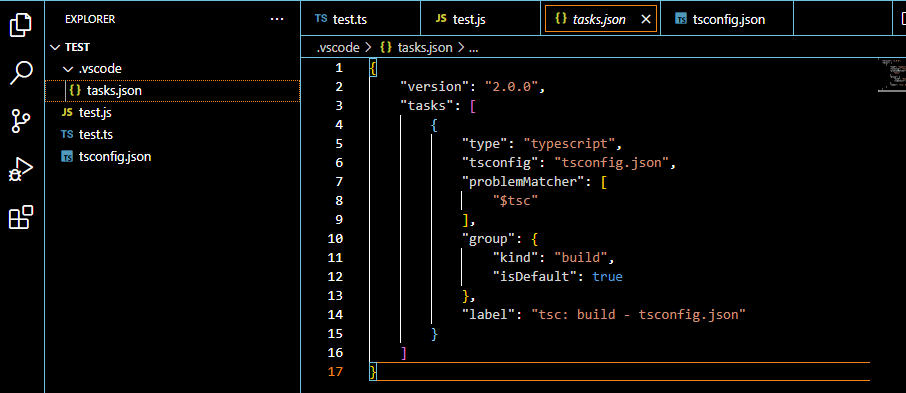Open test.js from the Explorer tree
906x393 pixels.
(x=172, y=113)
